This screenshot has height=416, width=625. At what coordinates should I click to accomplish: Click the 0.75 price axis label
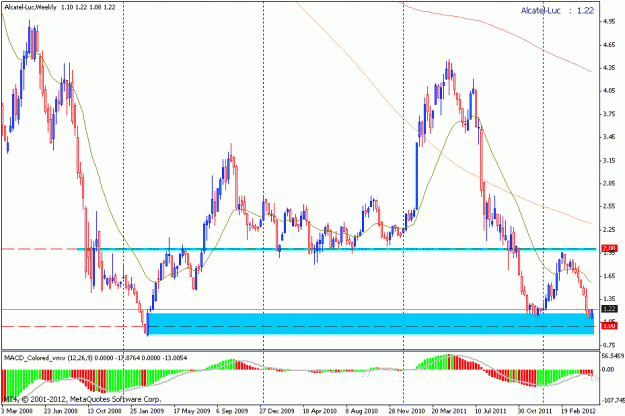(x=609, y=345)
